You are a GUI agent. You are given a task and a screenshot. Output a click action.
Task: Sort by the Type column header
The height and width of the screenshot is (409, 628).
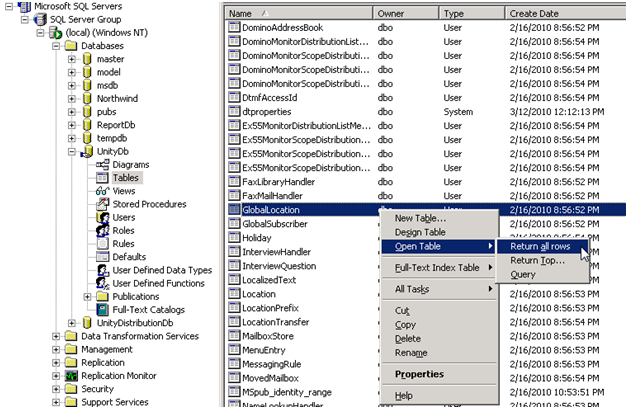(472, 13)
